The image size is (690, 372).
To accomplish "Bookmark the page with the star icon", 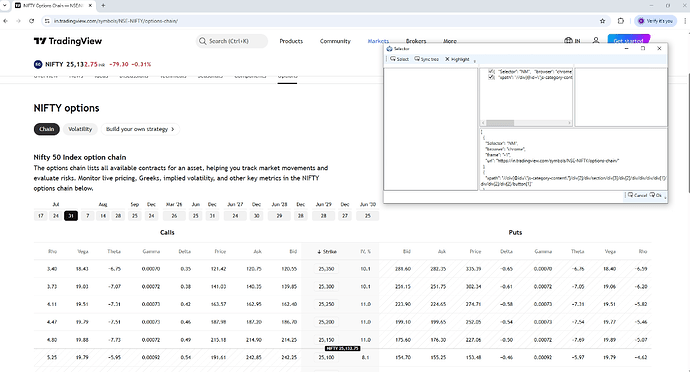I will 602,21.
